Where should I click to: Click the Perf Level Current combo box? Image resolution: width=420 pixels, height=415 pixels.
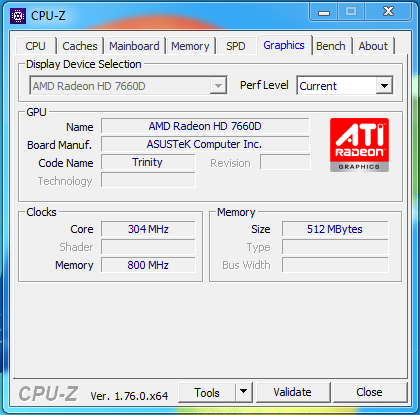click(x=345, y=86)
